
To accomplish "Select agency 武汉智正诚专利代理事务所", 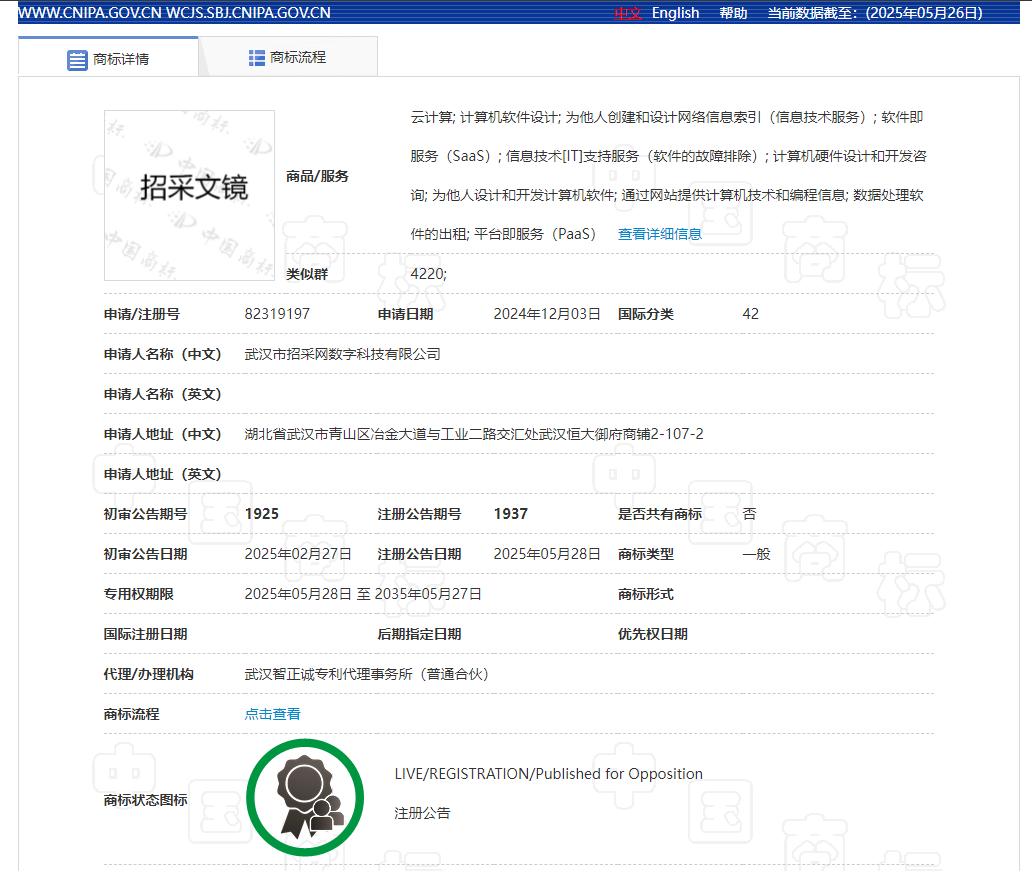I will click(367, 674).
